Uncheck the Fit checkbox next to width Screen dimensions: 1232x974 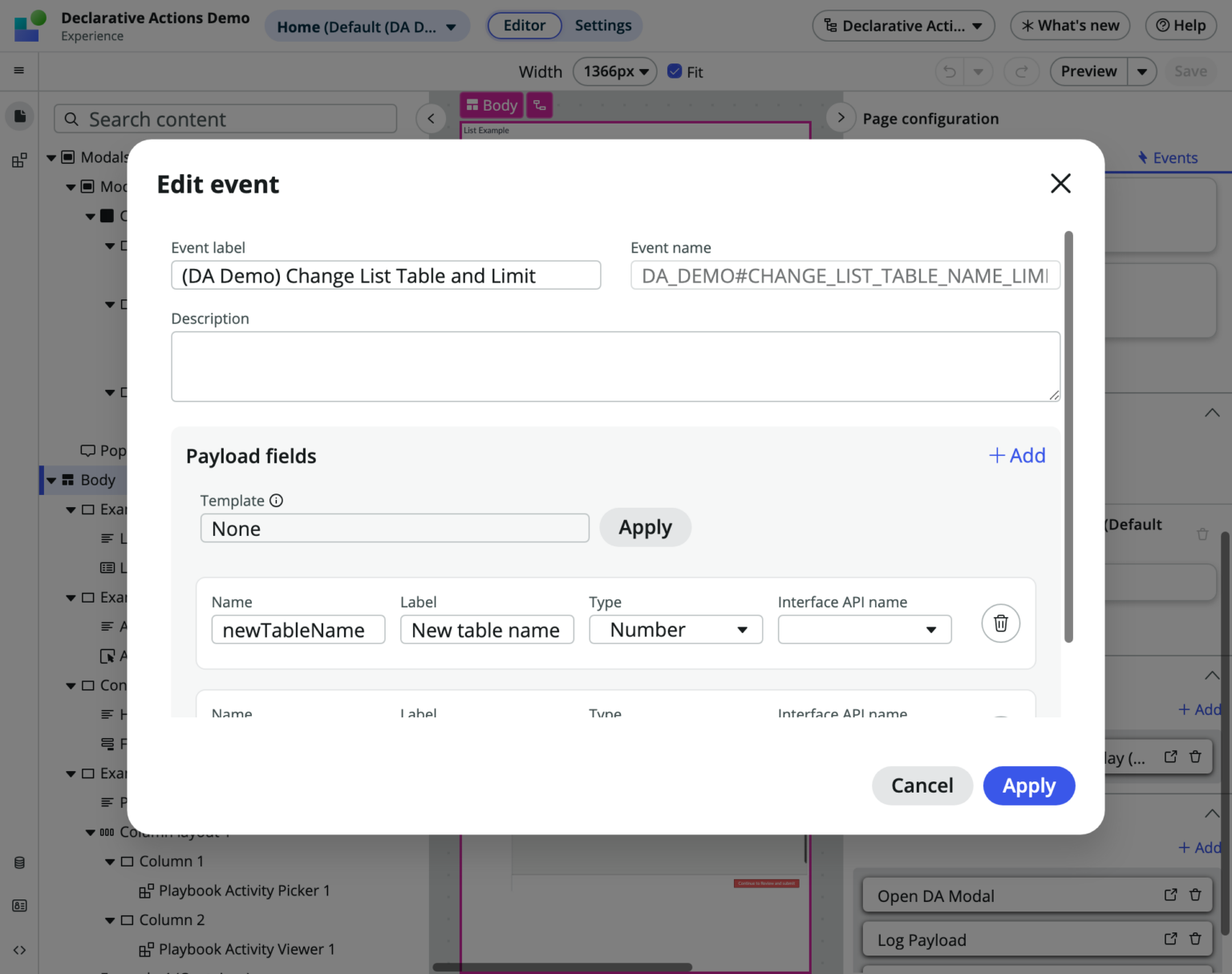coord(675,71)
